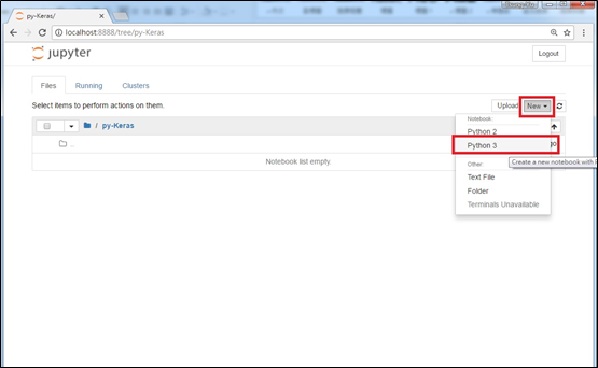Open the parent directory folder icon
Screen dimensions: 598x368
point(63,144)
